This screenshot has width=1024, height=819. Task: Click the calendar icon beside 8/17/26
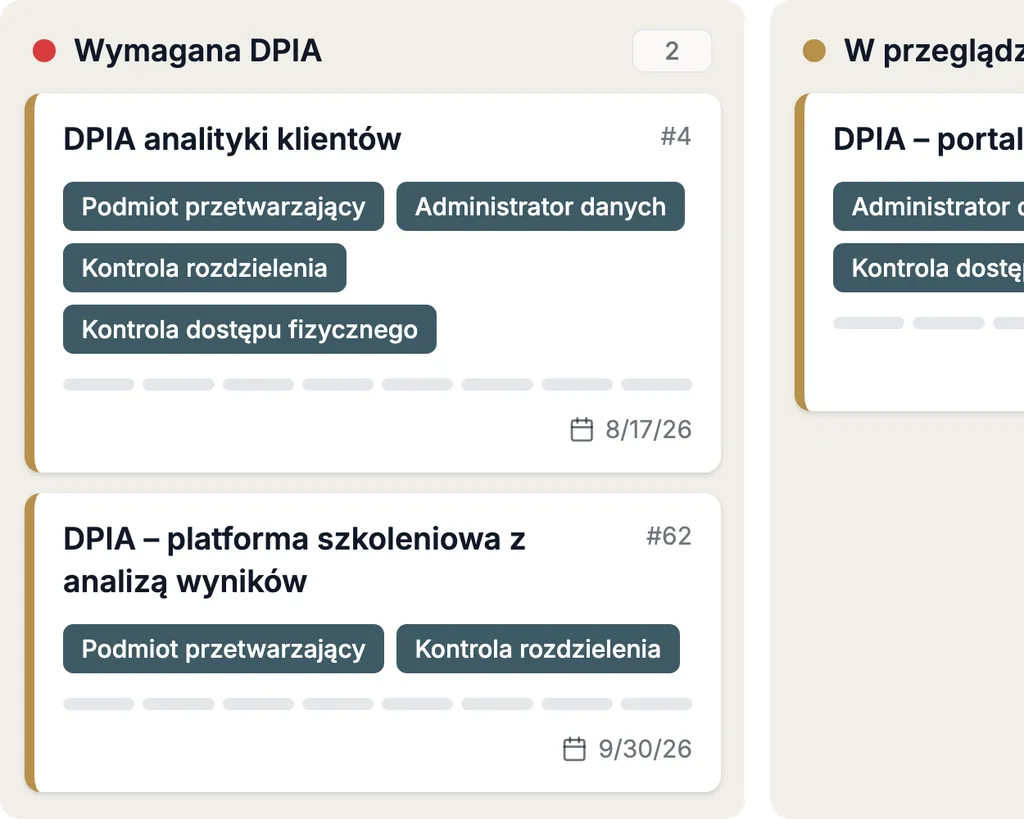tap(581, 430)
